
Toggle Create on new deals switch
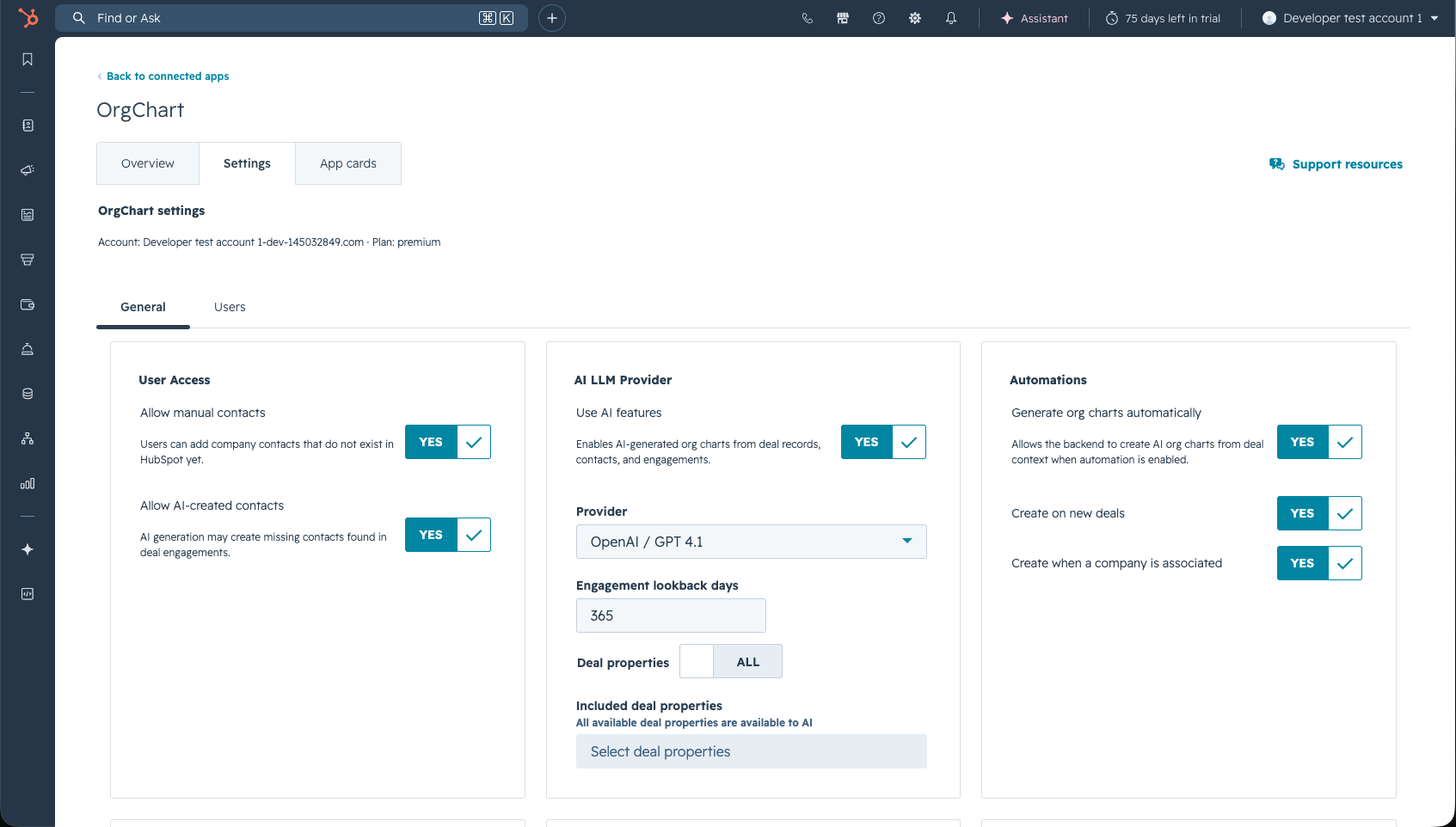coord(1319,513)
